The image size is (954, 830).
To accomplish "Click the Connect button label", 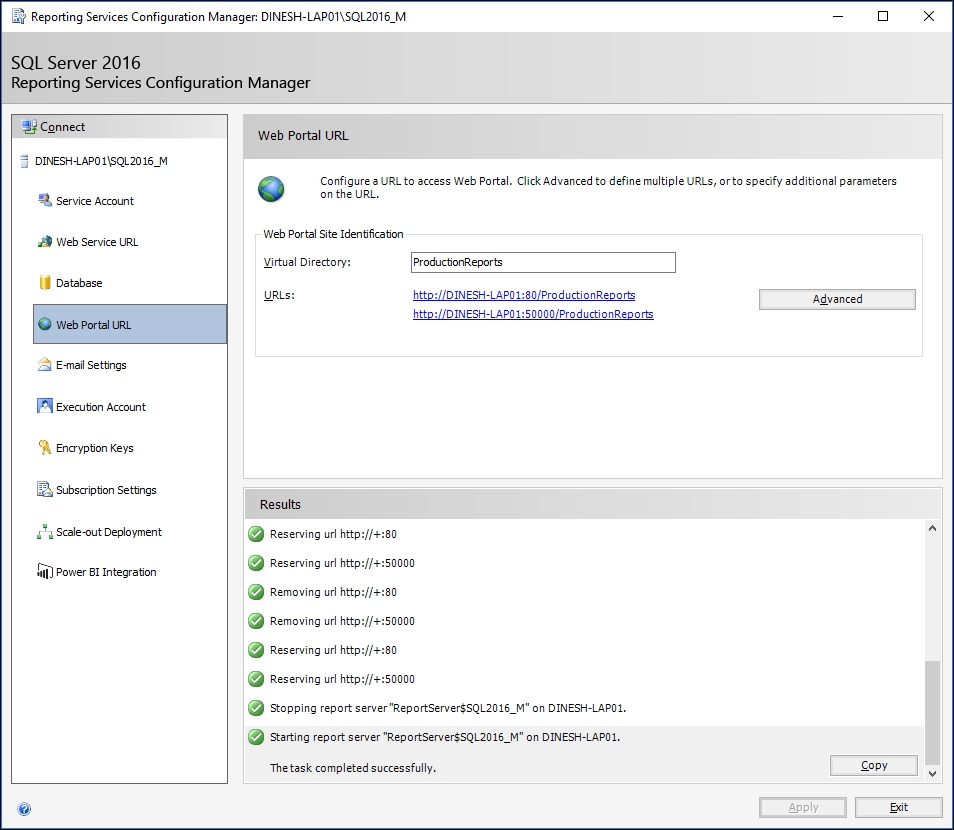I will [x=63, y=127].
